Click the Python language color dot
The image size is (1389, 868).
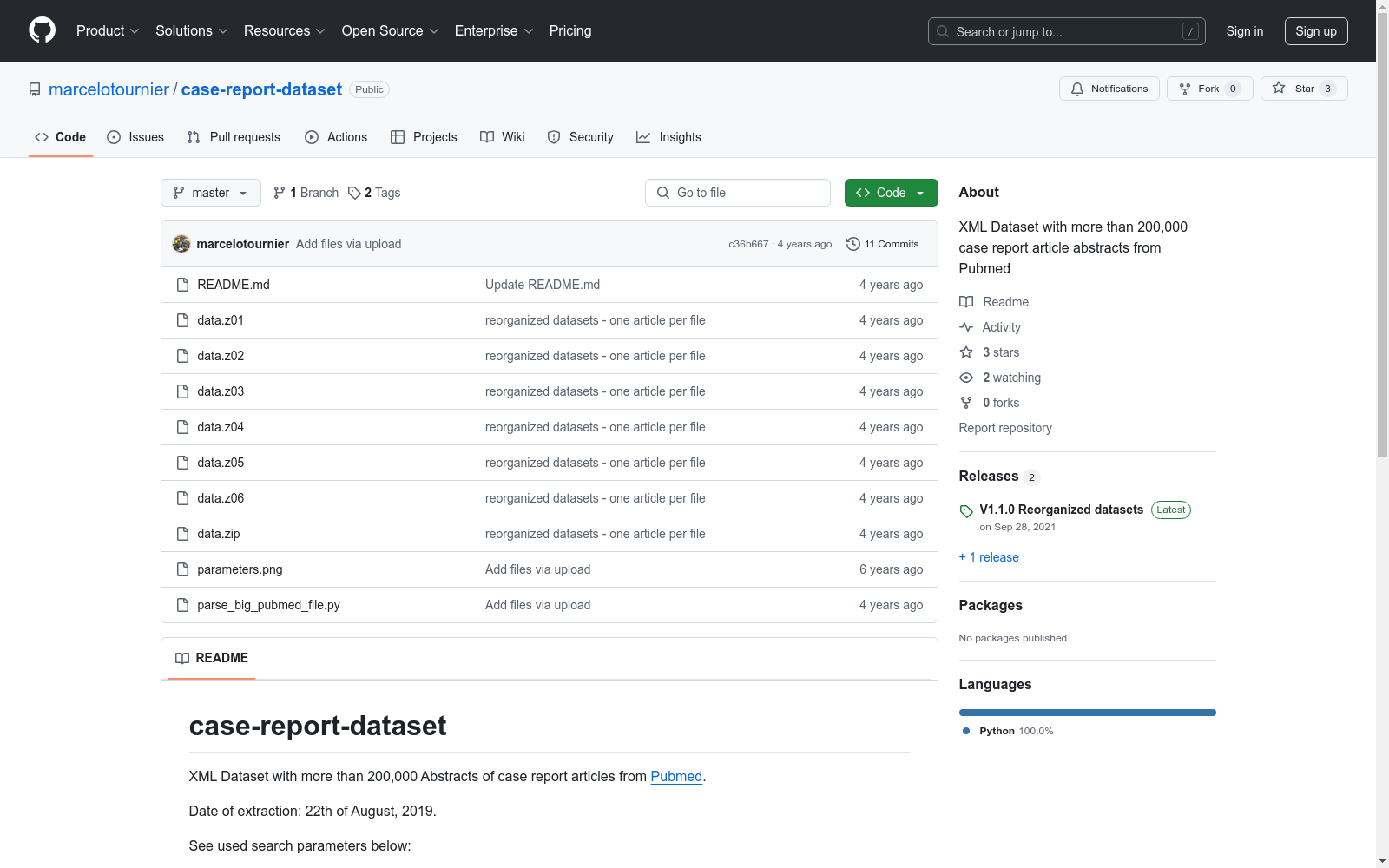click(x=966, y=731)
